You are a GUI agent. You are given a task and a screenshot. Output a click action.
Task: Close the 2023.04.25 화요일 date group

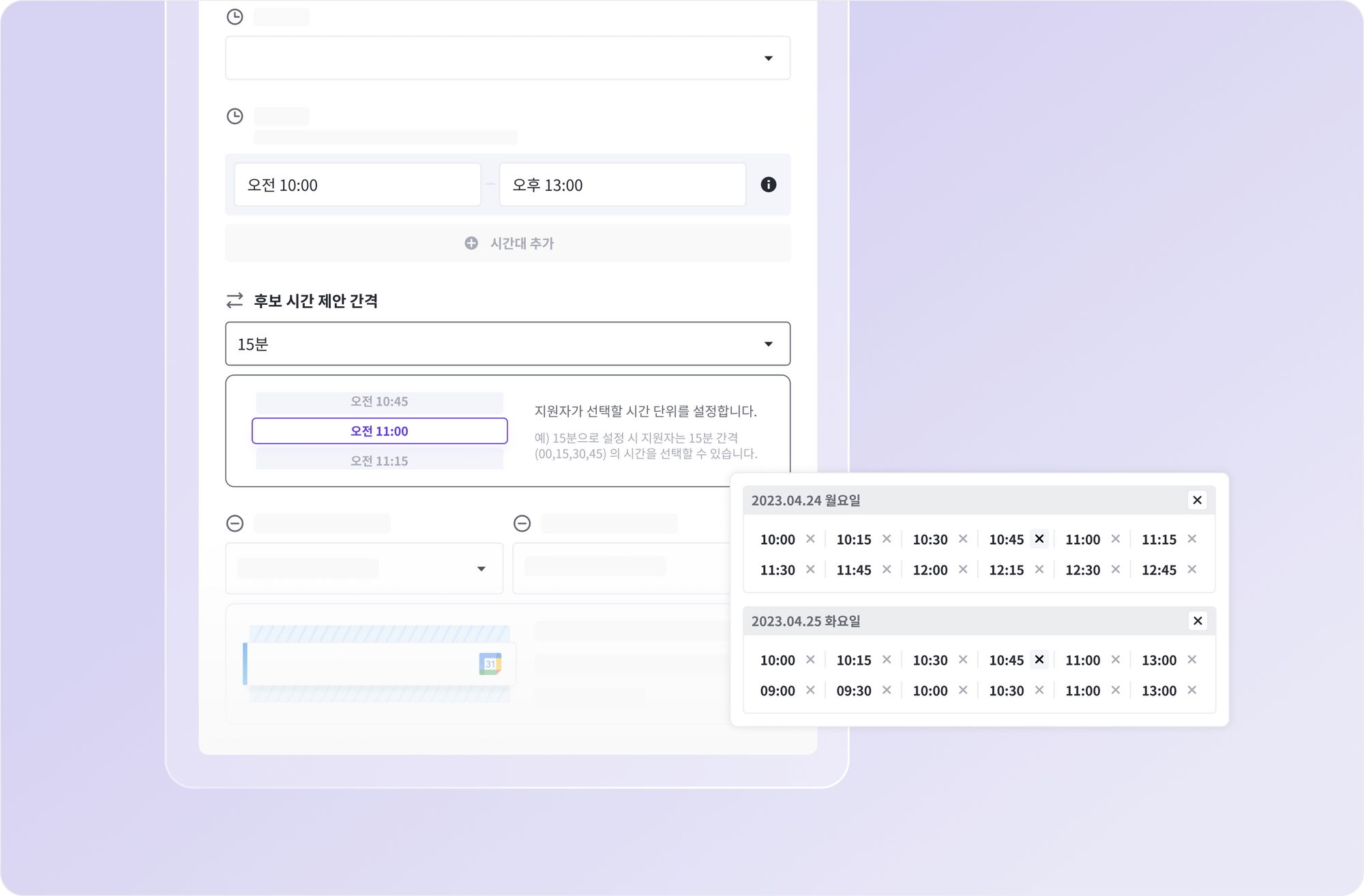pyautogui.click(x=1197, y=621)
